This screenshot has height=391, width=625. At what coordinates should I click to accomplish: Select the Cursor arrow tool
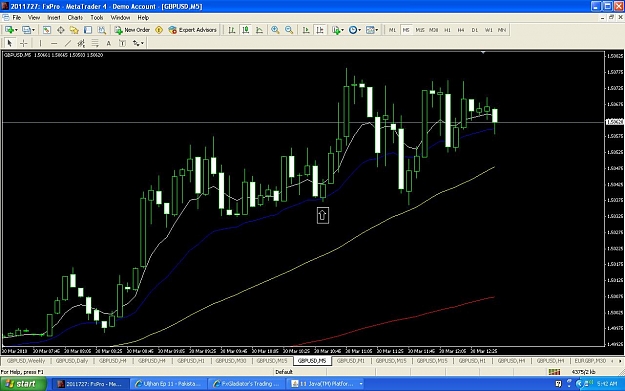(10, 43)
